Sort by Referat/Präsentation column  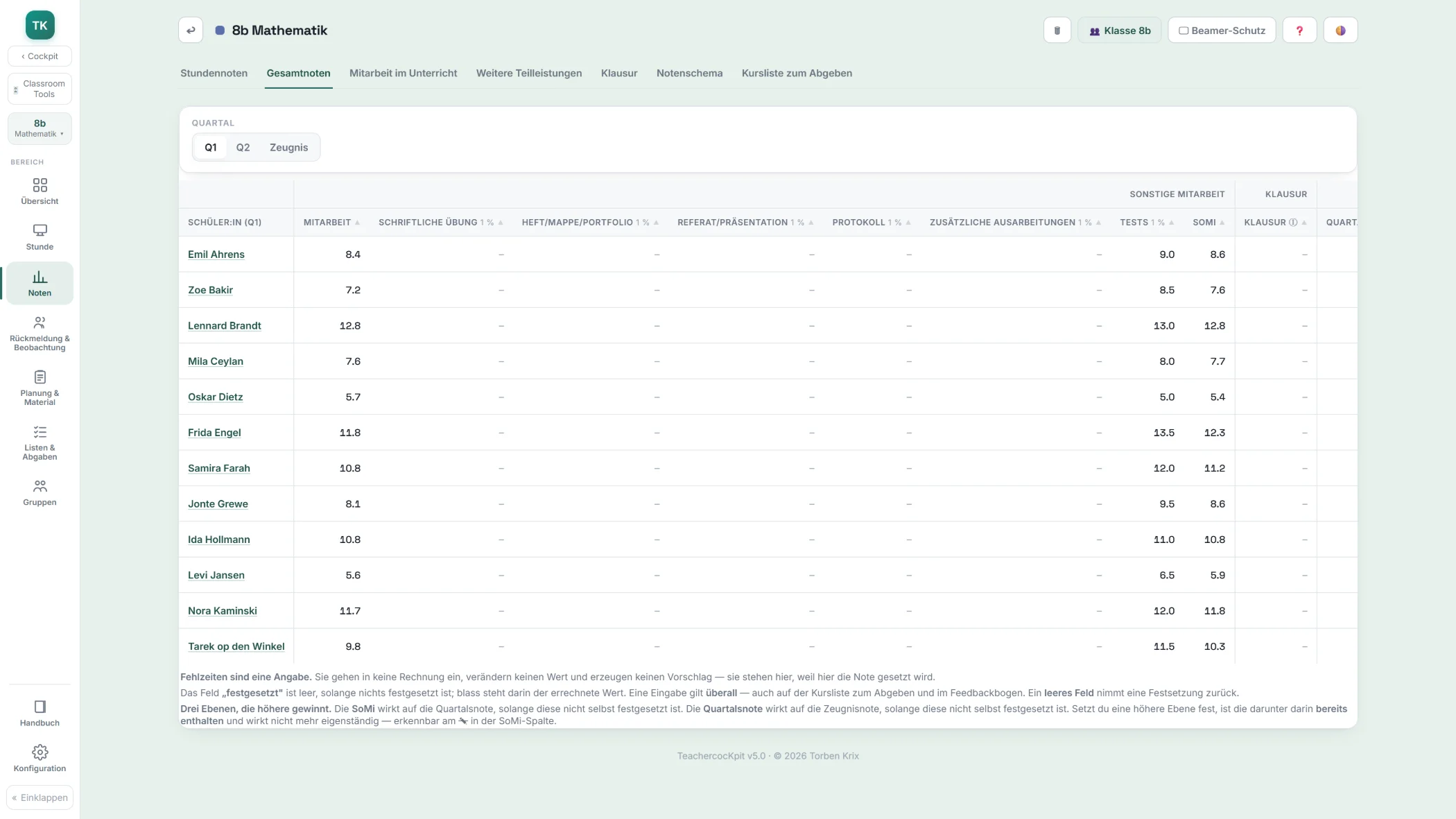coord(745,223)
